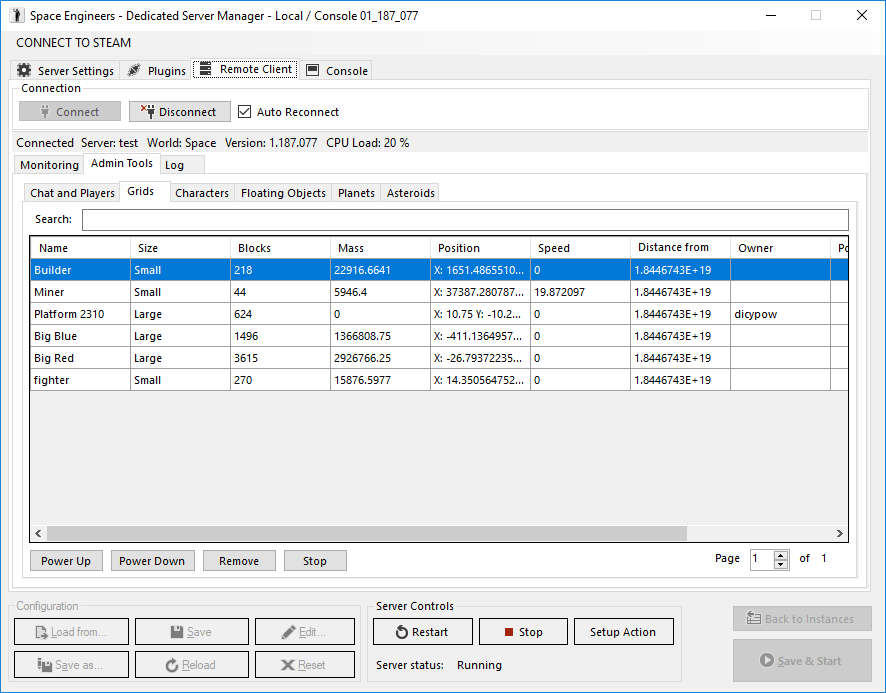Increase page number with up arrow

coord(781,555)
